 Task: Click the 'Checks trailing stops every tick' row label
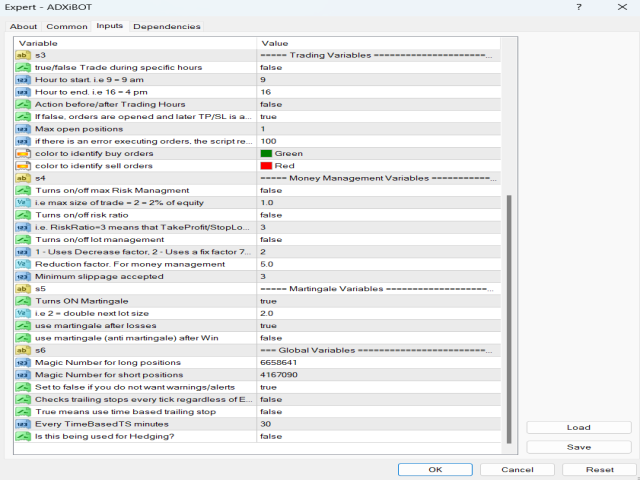tap(143, 400)
